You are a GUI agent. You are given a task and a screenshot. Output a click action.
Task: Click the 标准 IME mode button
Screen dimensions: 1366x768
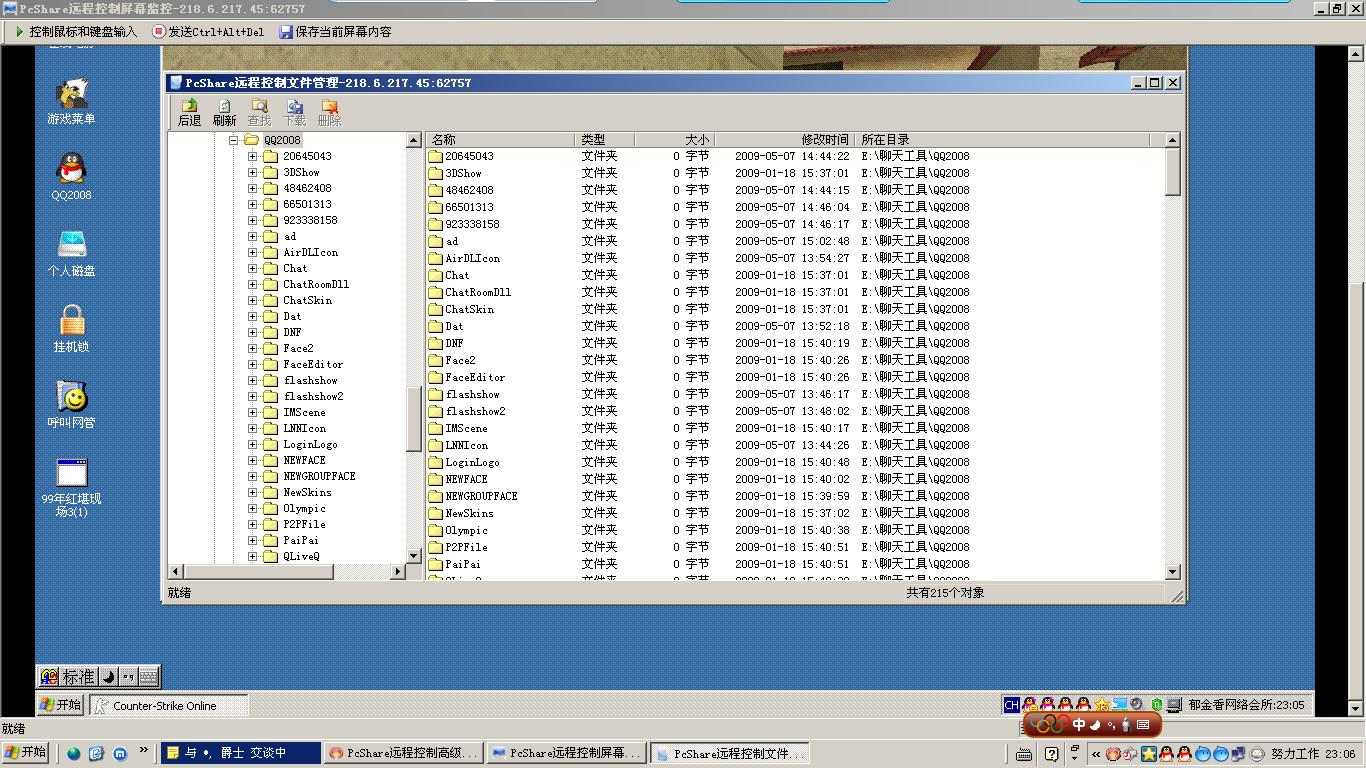(x=78, y=677)
